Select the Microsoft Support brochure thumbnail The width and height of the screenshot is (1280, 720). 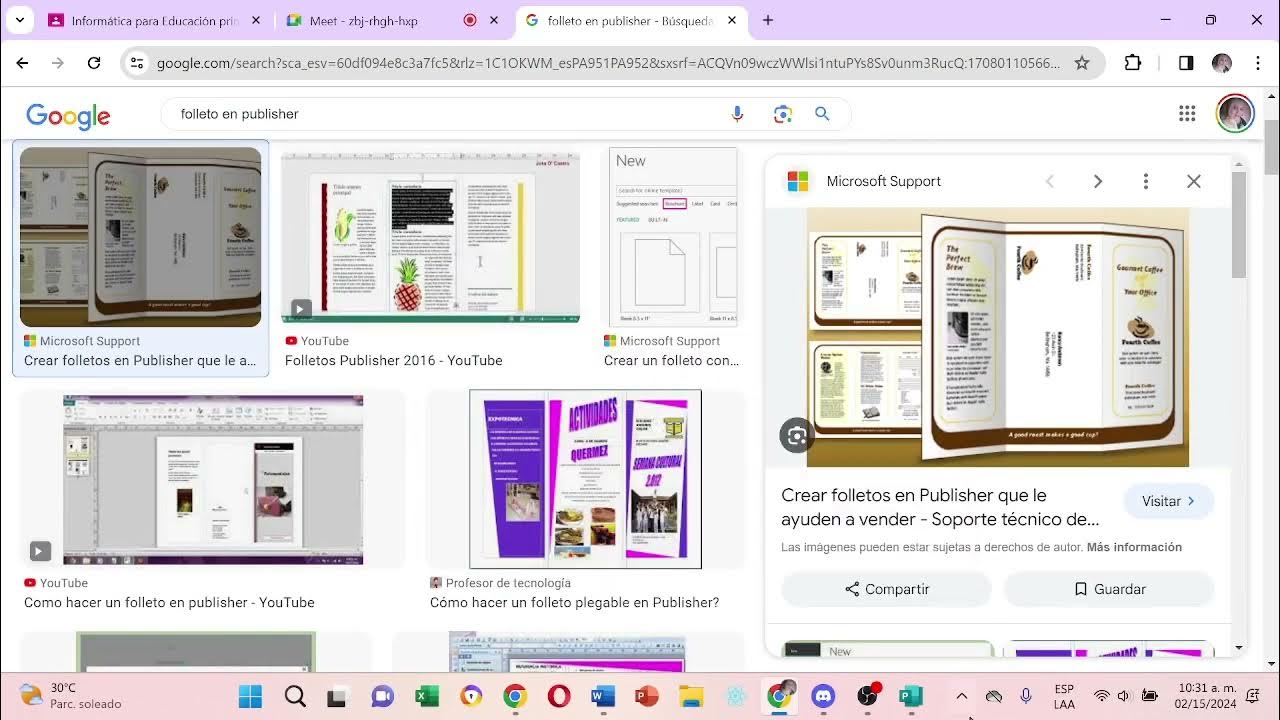point(140,237)
